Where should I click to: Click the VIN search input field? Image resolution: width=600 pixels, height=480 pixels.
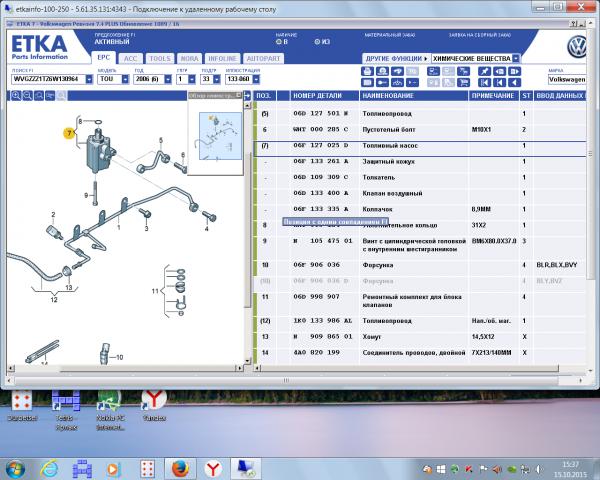click(48, 79)
